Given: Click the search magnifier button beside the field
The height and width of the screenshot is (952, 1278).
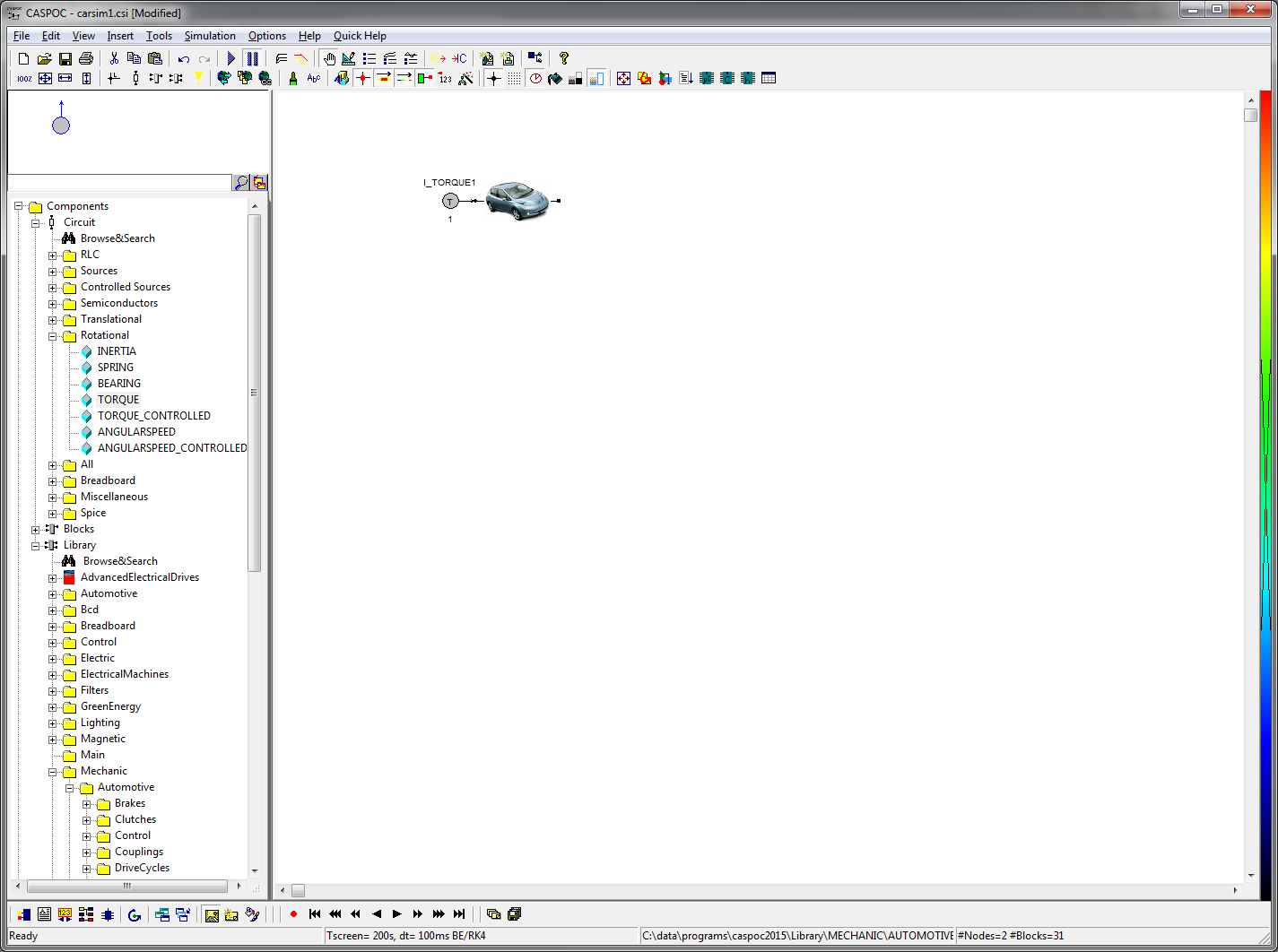Looking at the screenshot, I should tap(241, 183).
